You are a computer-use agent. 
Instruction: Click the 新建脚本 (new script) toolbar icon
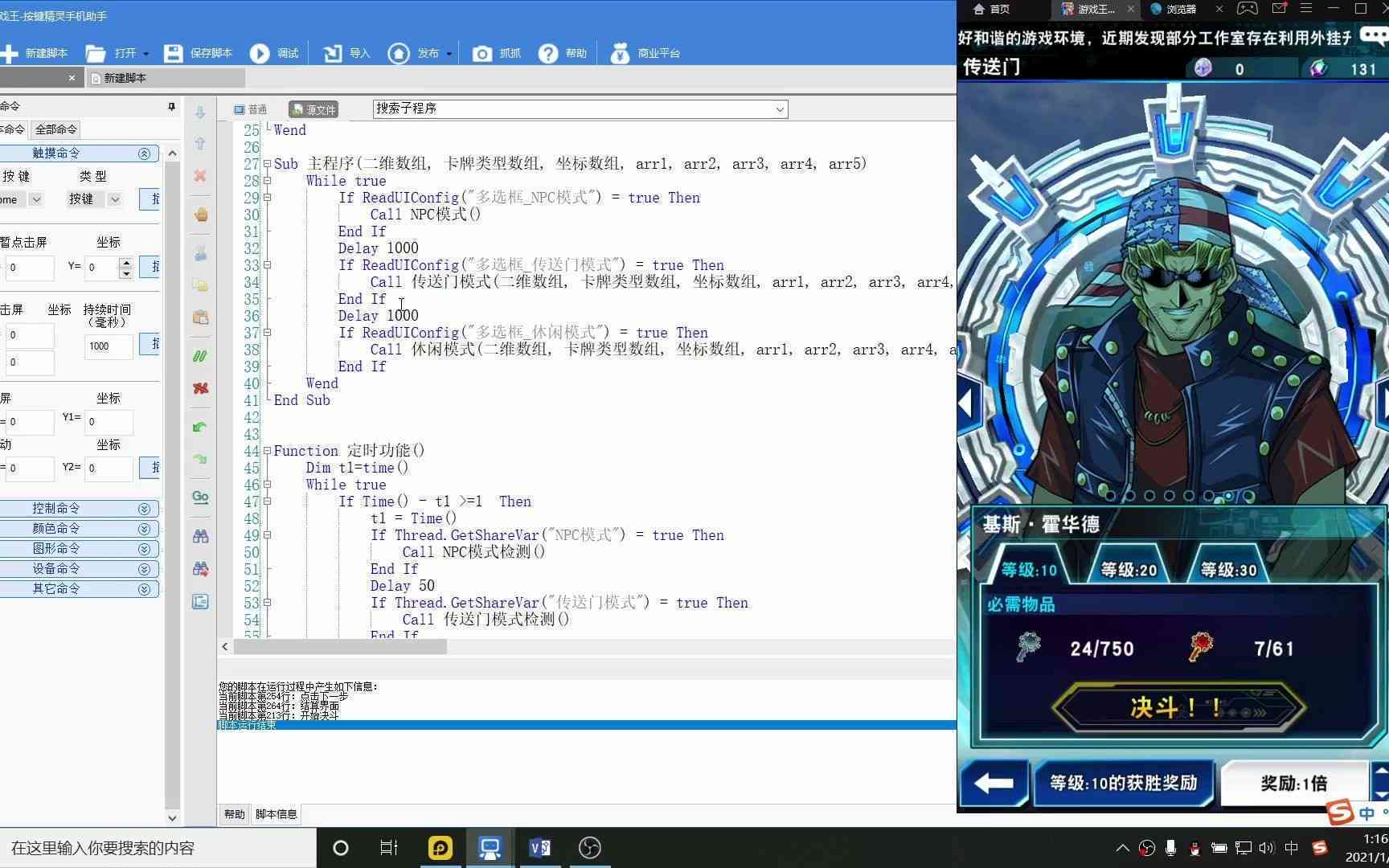coord(9,54)
